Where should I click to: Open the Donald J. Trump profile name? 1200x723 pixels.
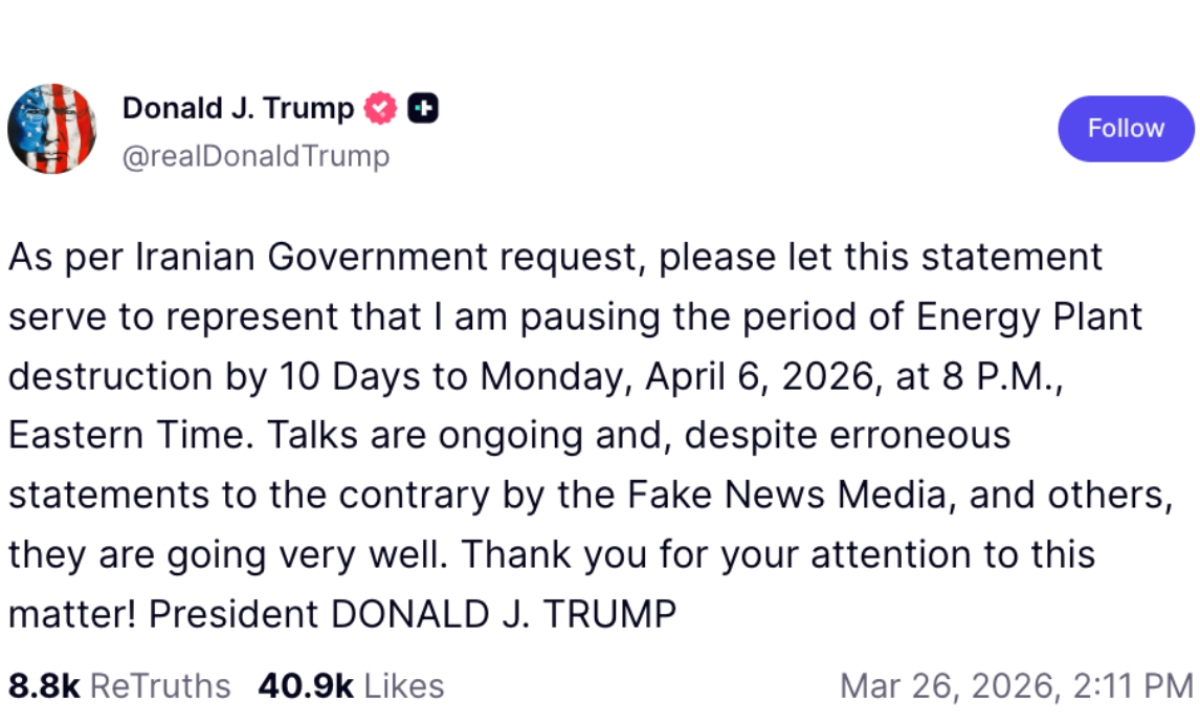[x=238, y=108]
